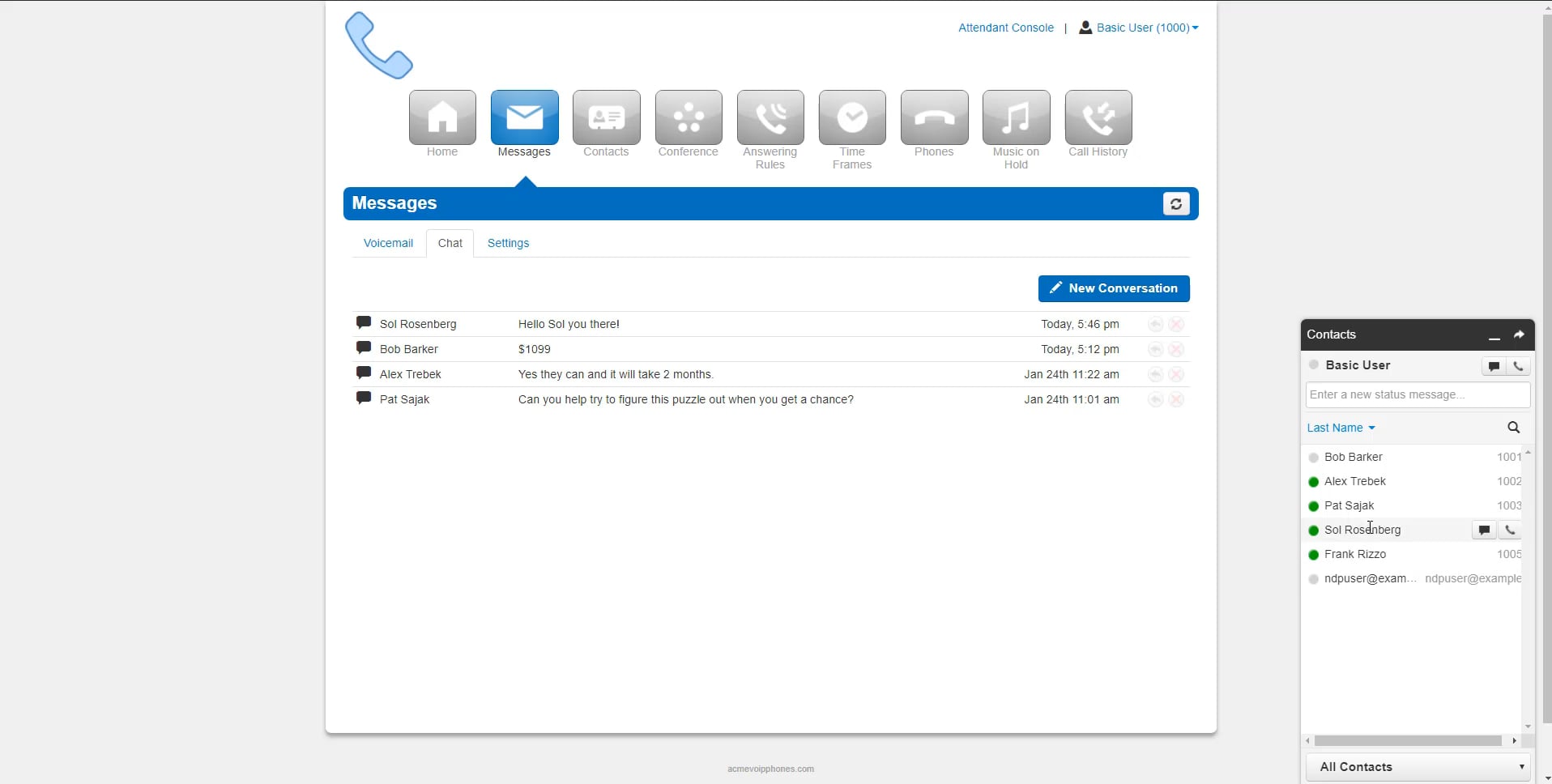Open Bob Barker $1099 message
Viewport: 1552px width, 784px height.
pyautogui.click(x=535, y=349)
